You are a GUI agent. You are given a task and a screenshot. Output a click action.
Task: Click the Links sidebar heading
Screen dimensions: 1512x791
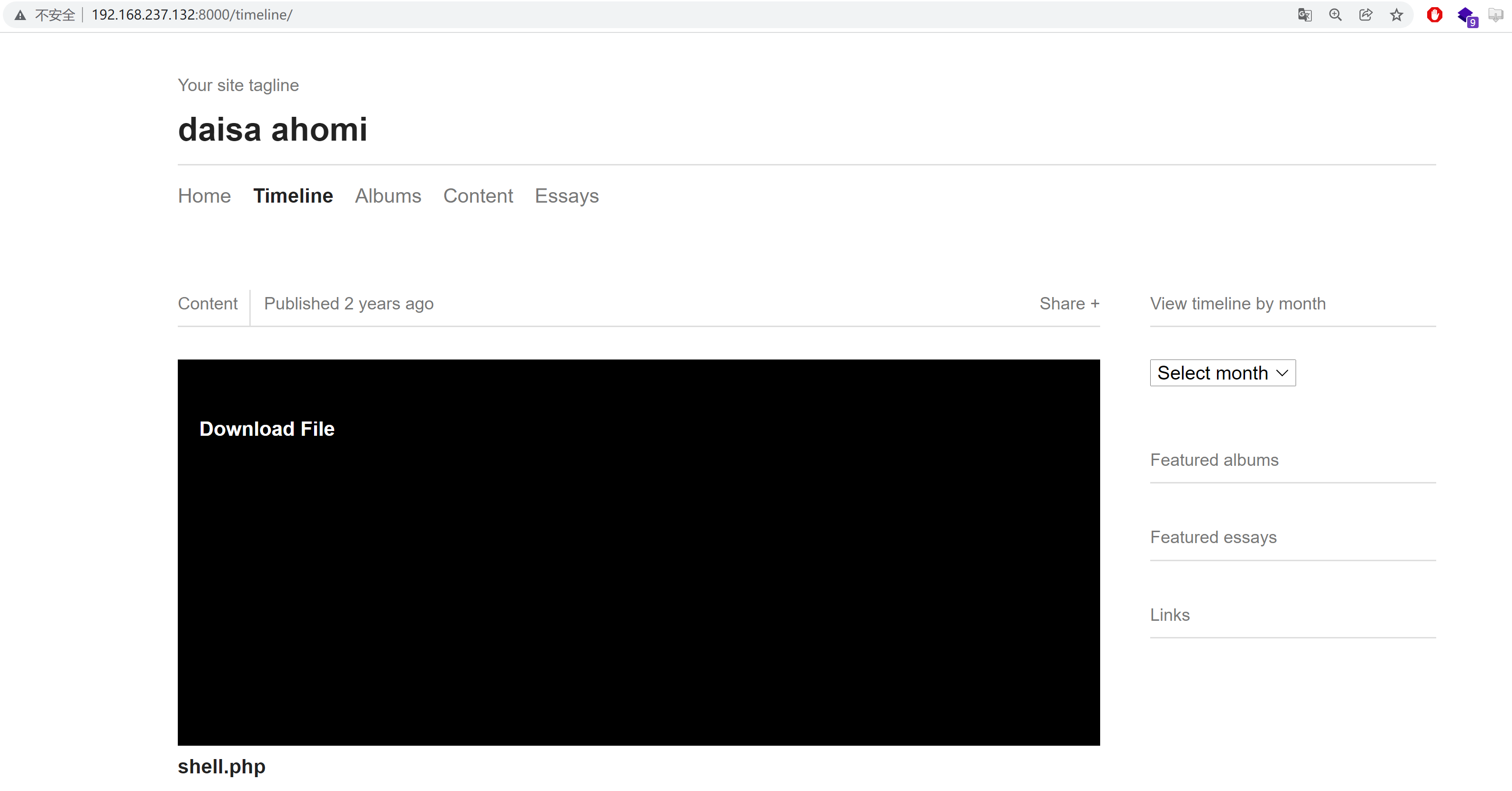(1170, 615)
